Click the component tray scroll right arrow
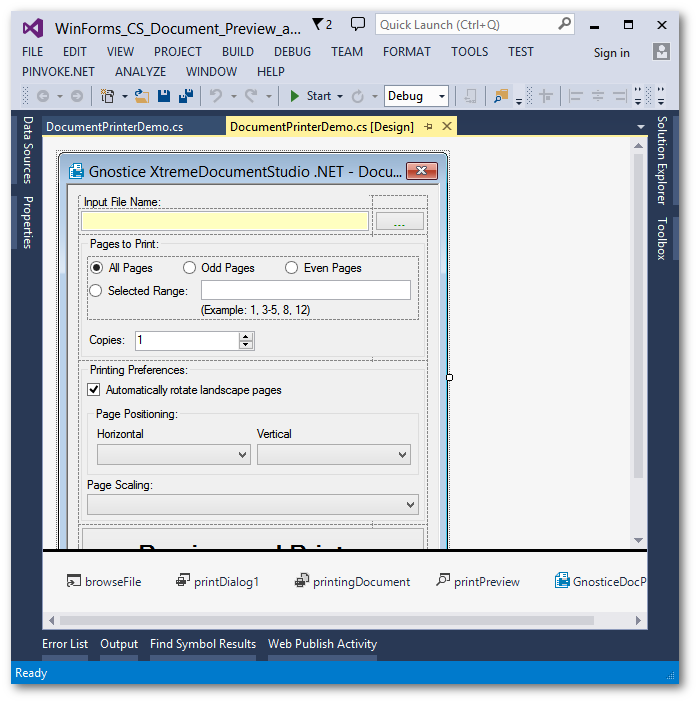The height and width of the screenshot is (703, 698). [x=638, y=621]
